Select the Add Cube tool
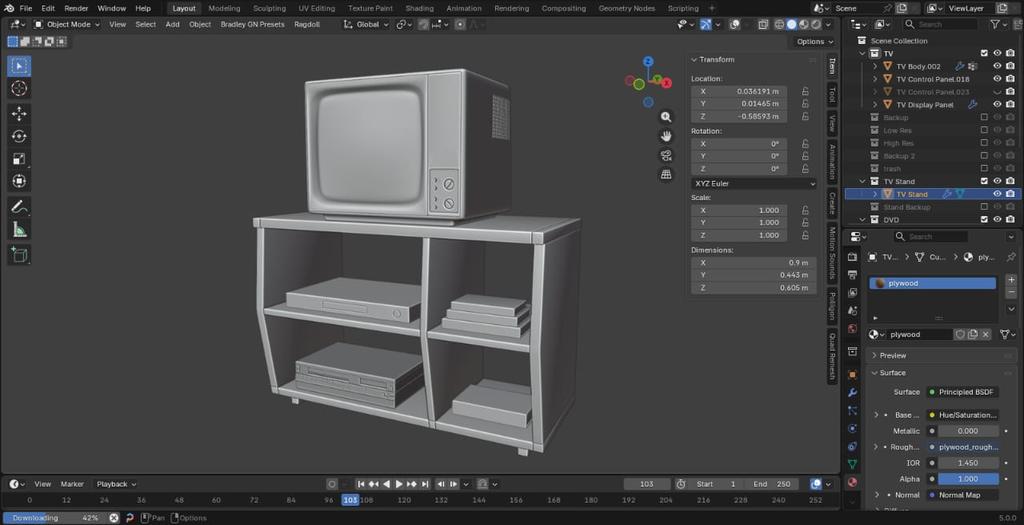Viewport: 1024px width, 525px height. click(19, 255)
